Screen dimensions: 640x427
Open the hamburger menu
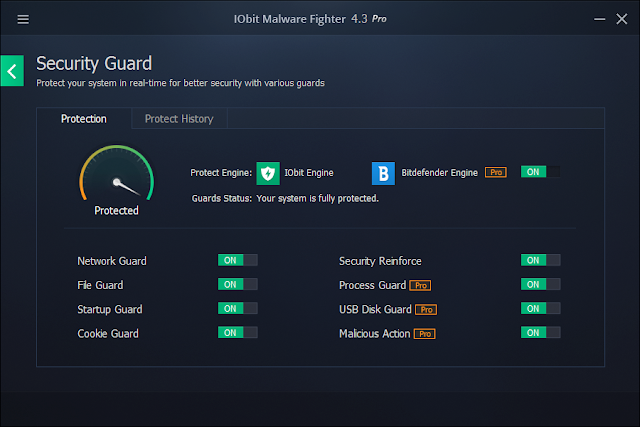point(23,19)
